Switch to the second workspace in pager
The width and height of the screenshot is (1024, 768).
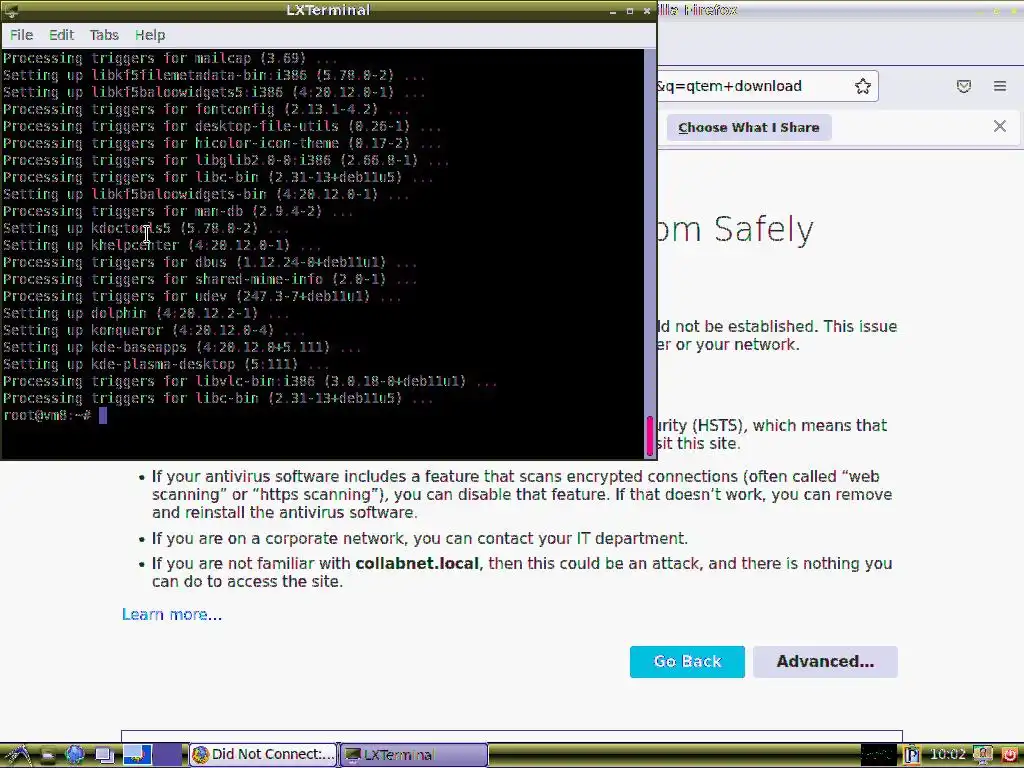168,755
